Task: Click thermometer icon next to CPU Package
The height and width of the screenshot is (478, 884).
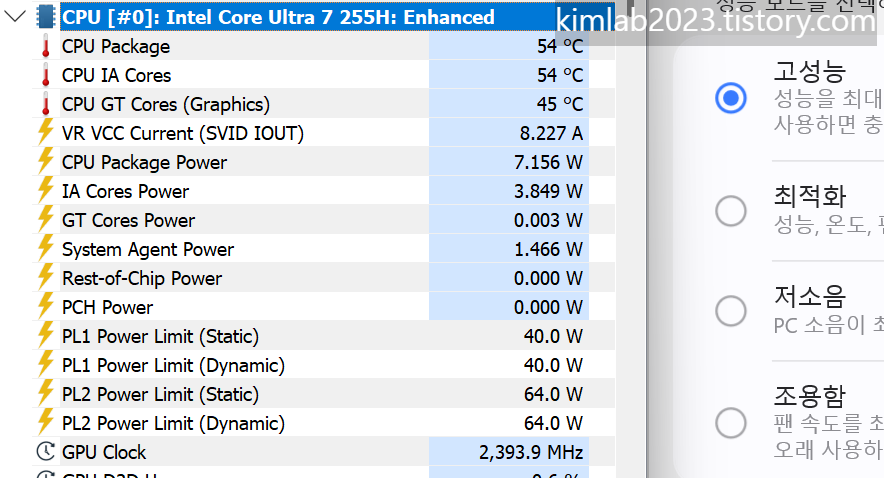Action: (x=46, y=46)
